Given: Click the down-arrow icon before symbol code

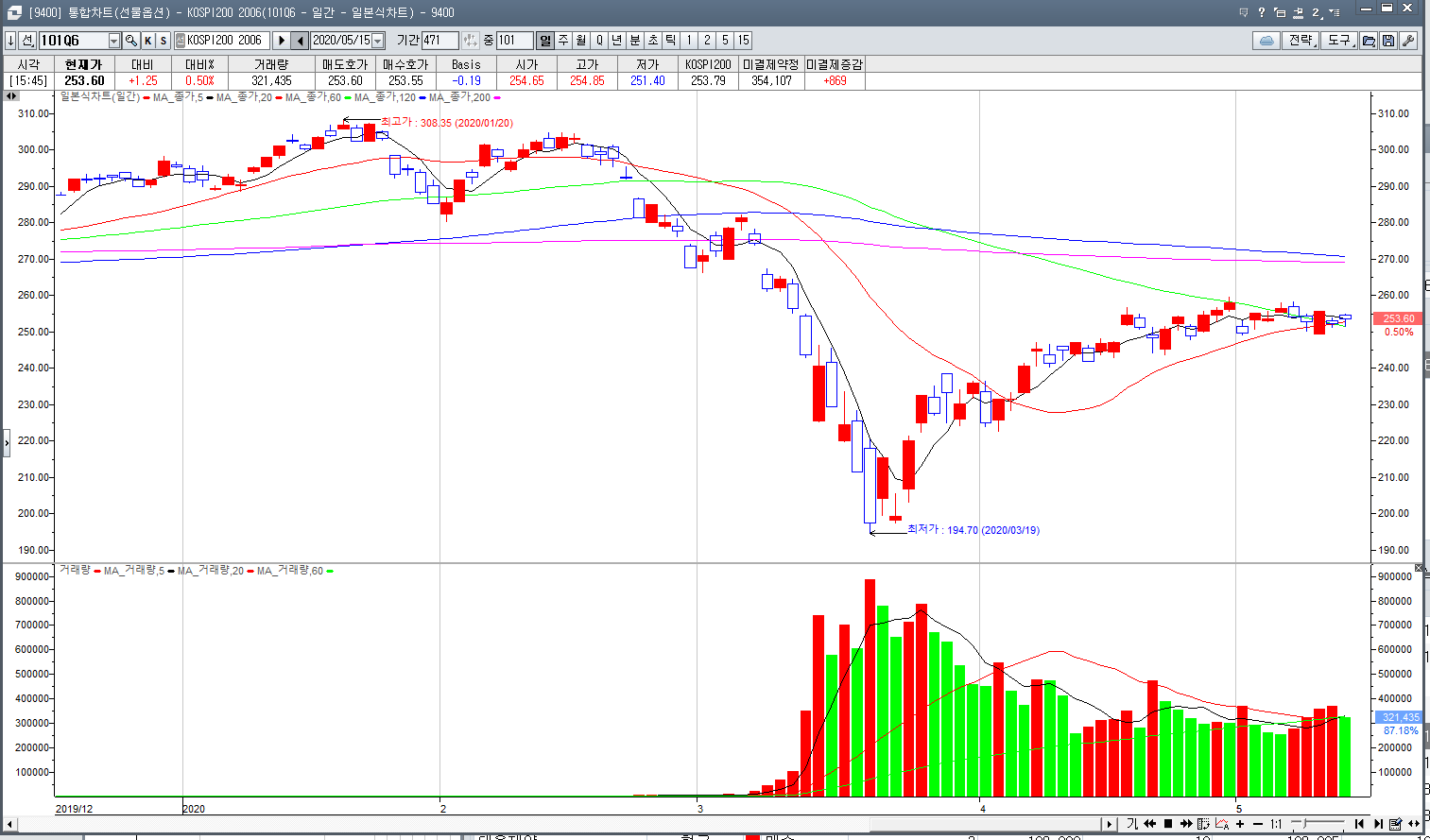Looking at the screenshot, I should point(10,41).
